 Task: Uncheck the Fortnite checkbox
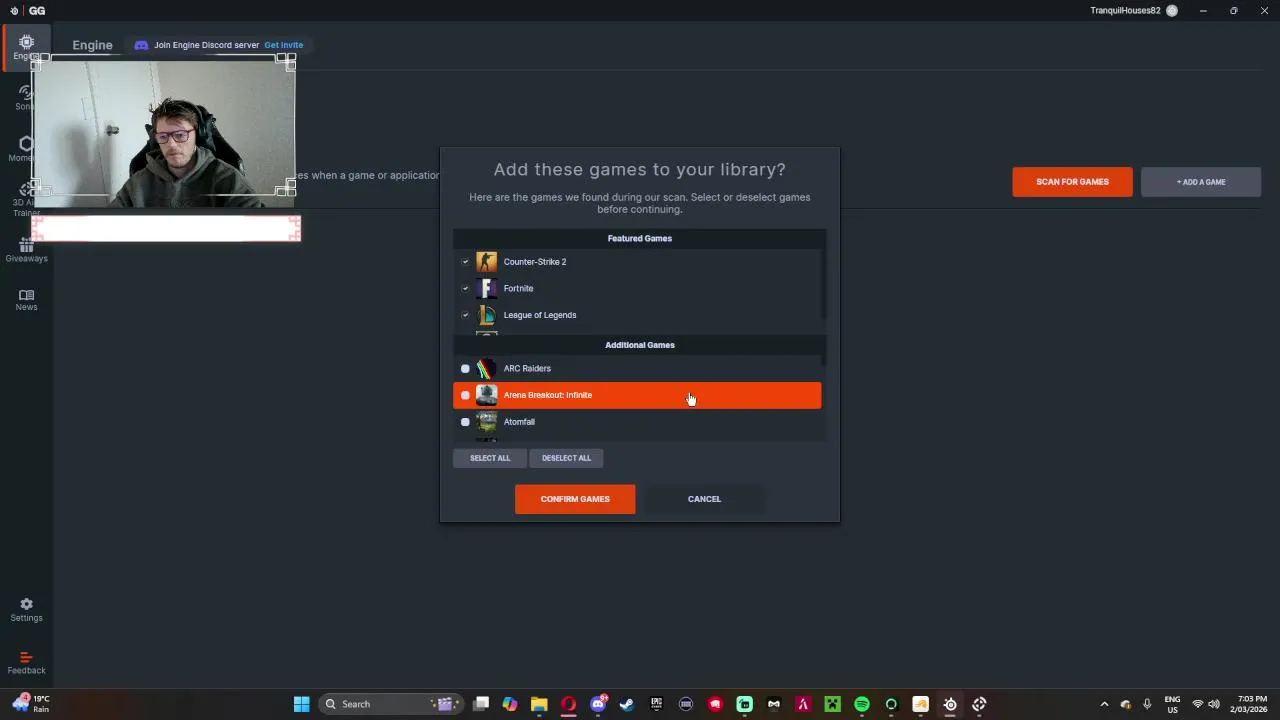click(465, 288)
